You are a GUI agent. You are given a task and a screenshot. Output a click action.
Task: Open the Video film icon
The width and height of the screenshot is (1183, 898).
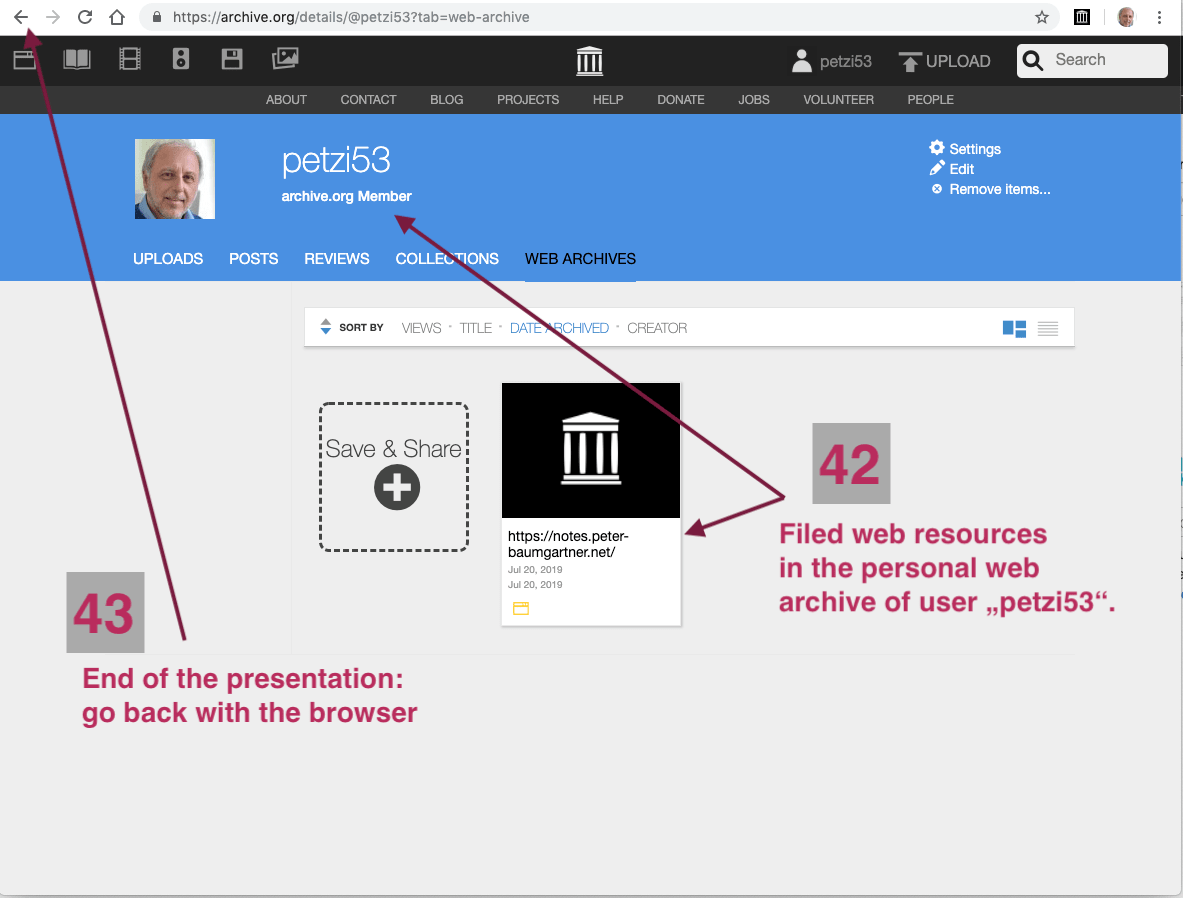point(130,60)
